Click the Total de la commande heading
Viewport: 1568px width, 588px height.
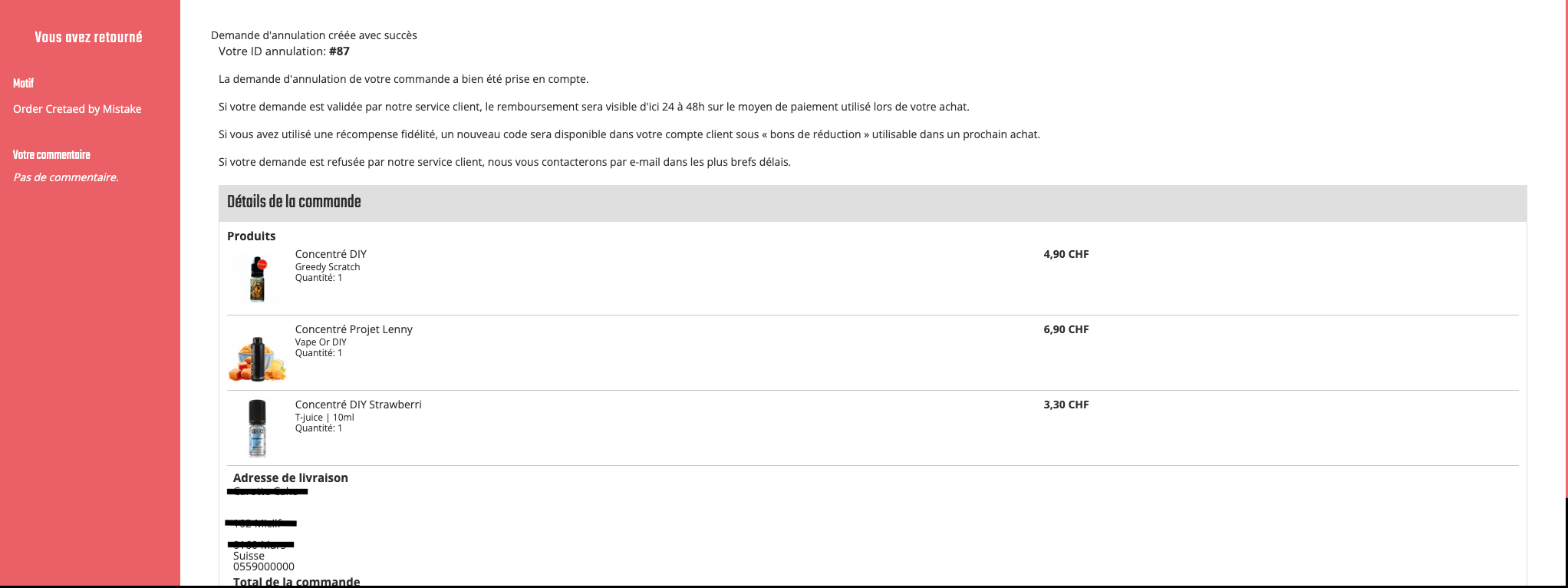click(x=296, y=581)
